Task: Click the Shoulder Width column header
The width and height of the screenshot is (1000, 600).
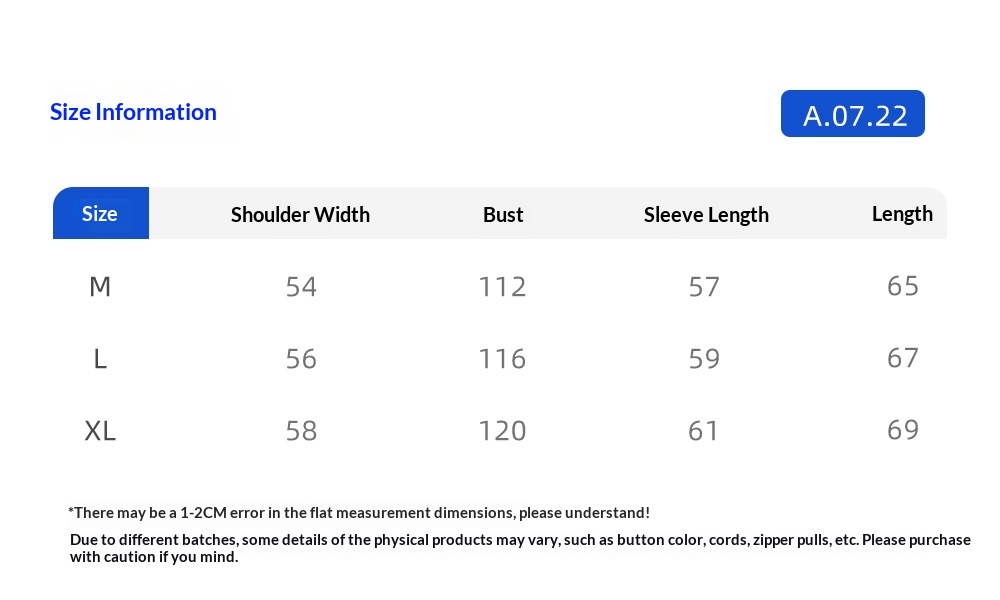Action: click(x=300, y=214)
